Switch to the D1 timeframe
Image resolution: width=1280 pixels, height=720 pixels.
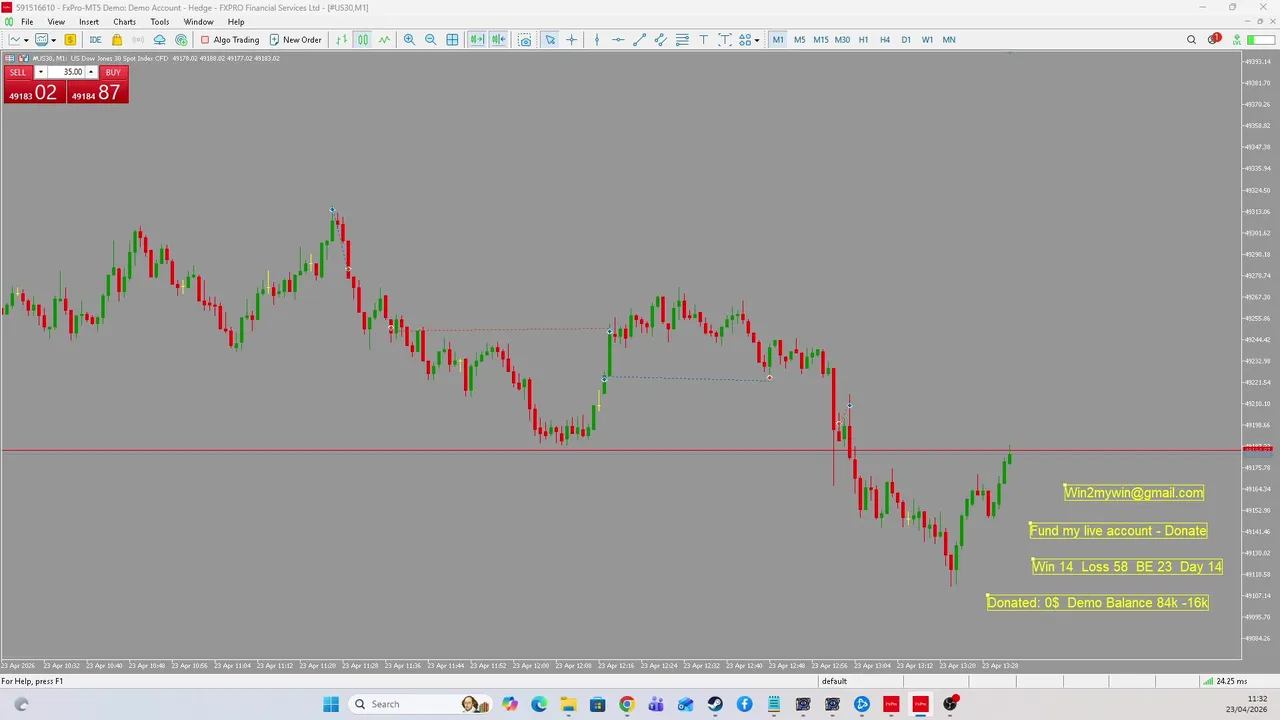(906, 40)
